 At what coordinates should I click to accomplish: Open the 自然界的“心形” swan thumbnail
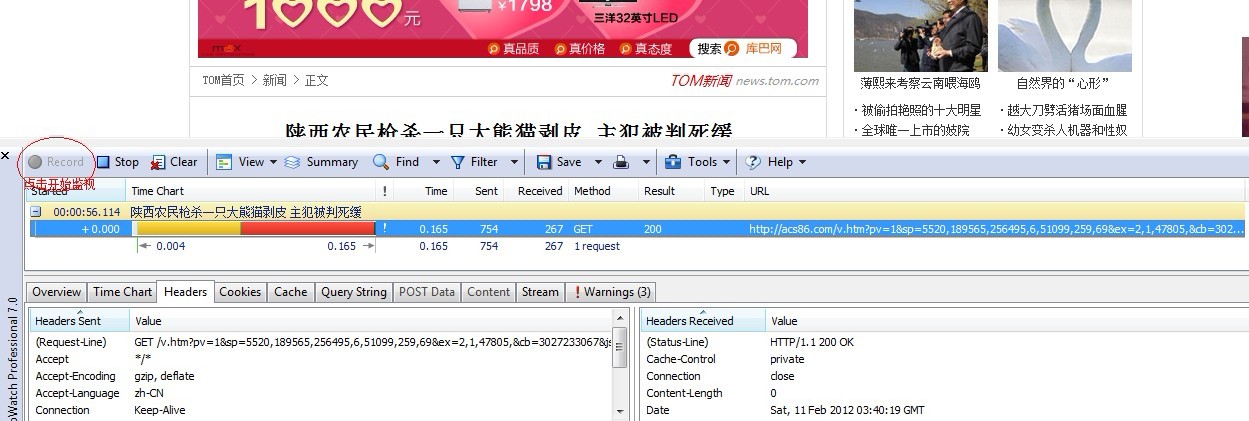click(x=1065, y=35)
